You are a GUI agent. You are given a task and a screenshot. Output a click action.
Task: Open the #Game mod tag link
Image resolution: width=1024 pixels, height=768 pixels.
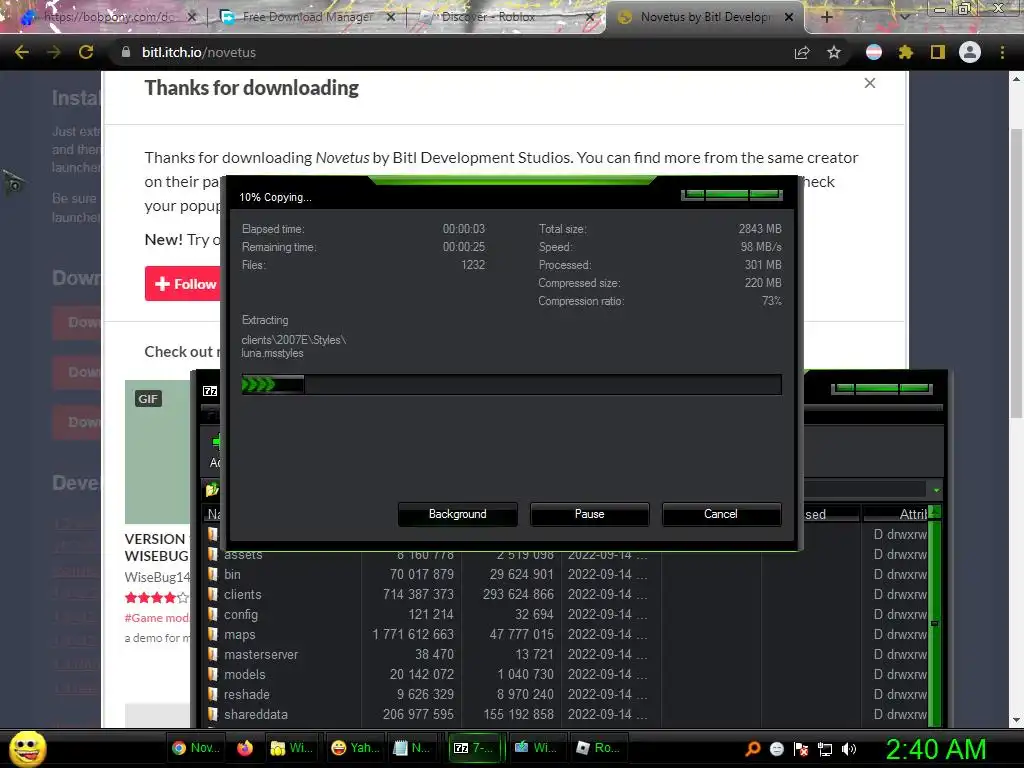(157, 618)
